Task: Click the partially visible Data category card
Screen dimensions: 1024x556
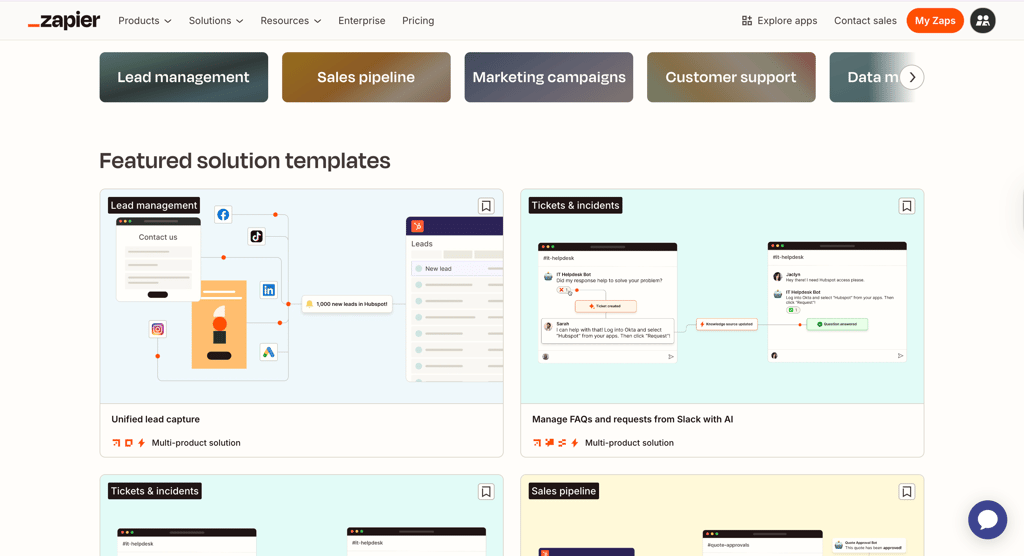Action: pos(872,77)
